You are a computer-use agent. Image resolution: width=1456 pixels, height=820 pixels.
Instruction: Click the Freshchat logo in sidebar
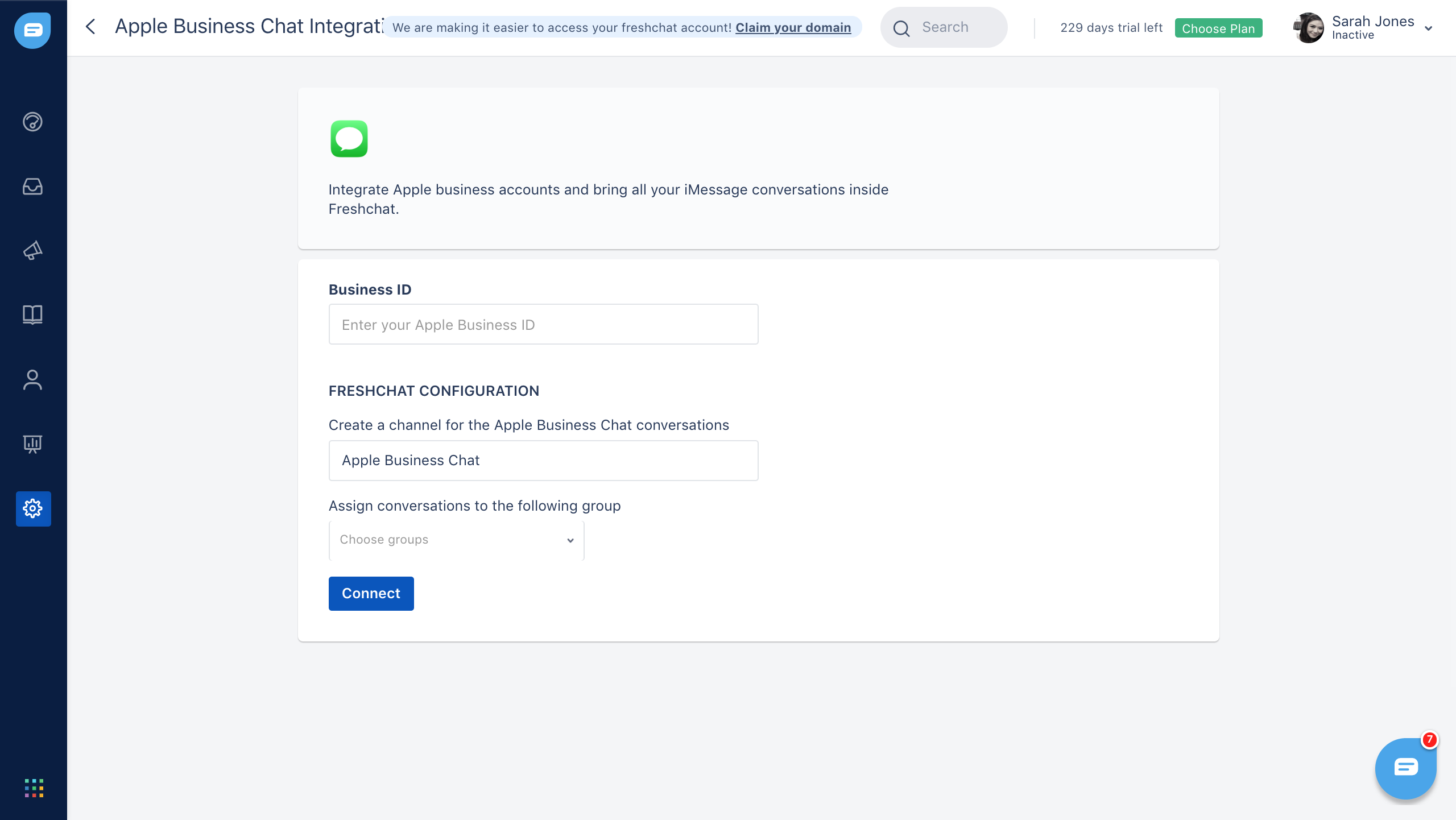point(32,30)
